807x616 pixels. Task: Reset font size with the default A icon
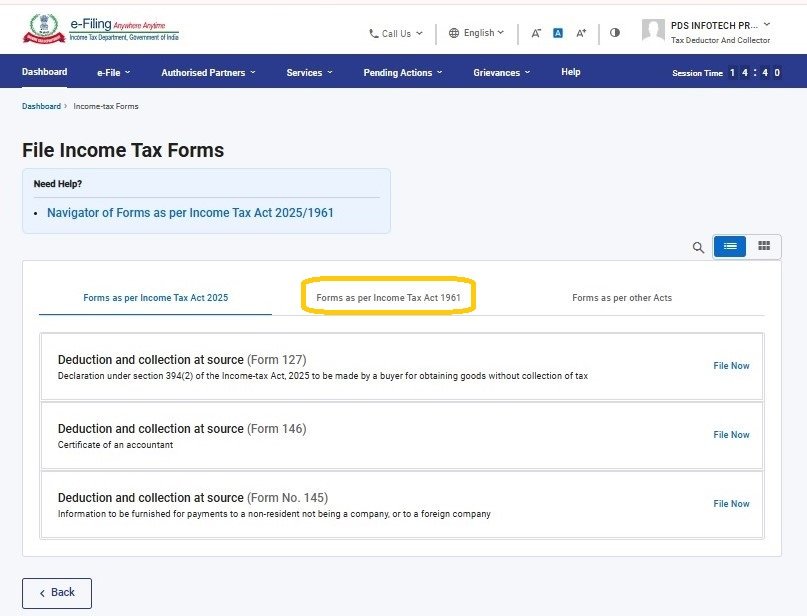coord(558,33)
